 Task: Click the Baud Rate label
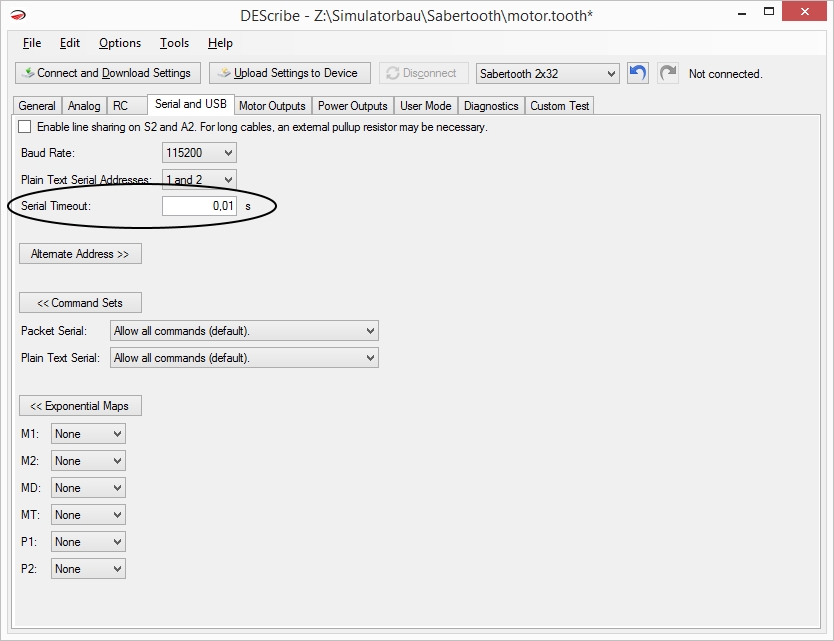pos(48,153)
